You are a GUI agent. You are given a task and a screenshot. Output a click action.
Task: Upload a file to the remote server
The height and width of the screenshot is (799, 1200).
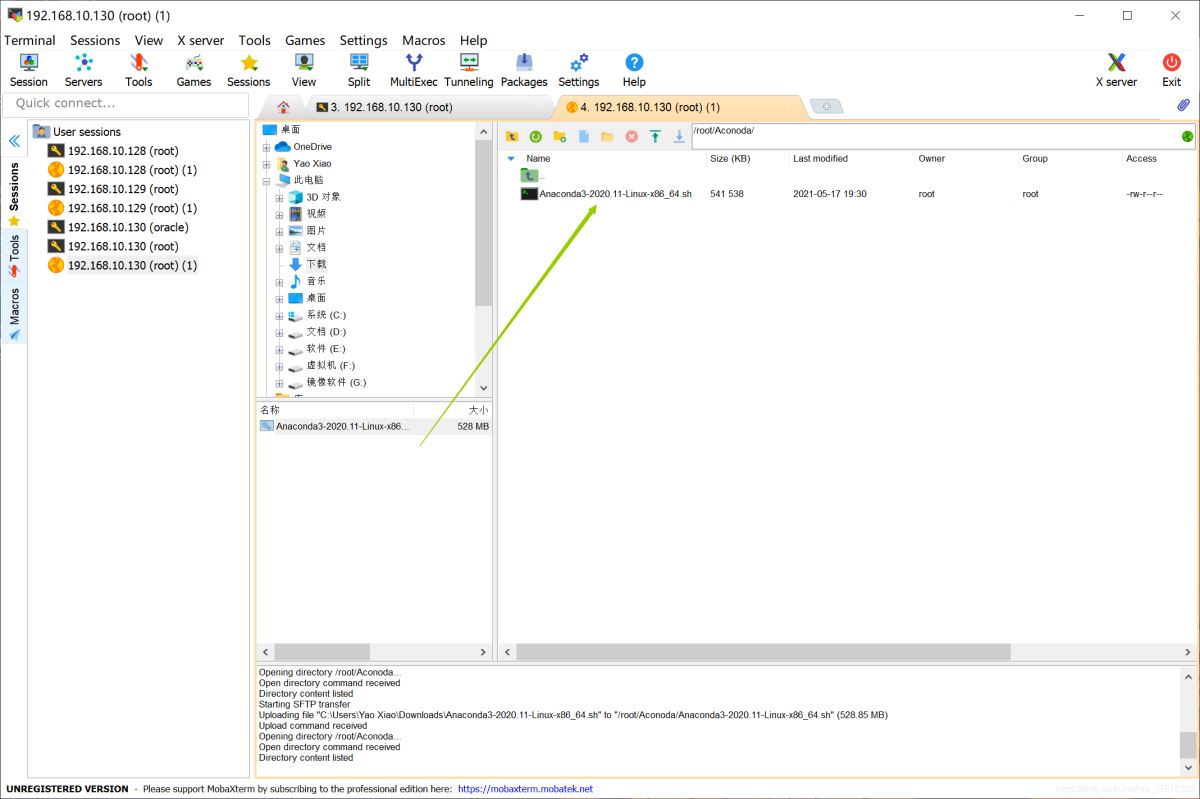pos(655,135)
